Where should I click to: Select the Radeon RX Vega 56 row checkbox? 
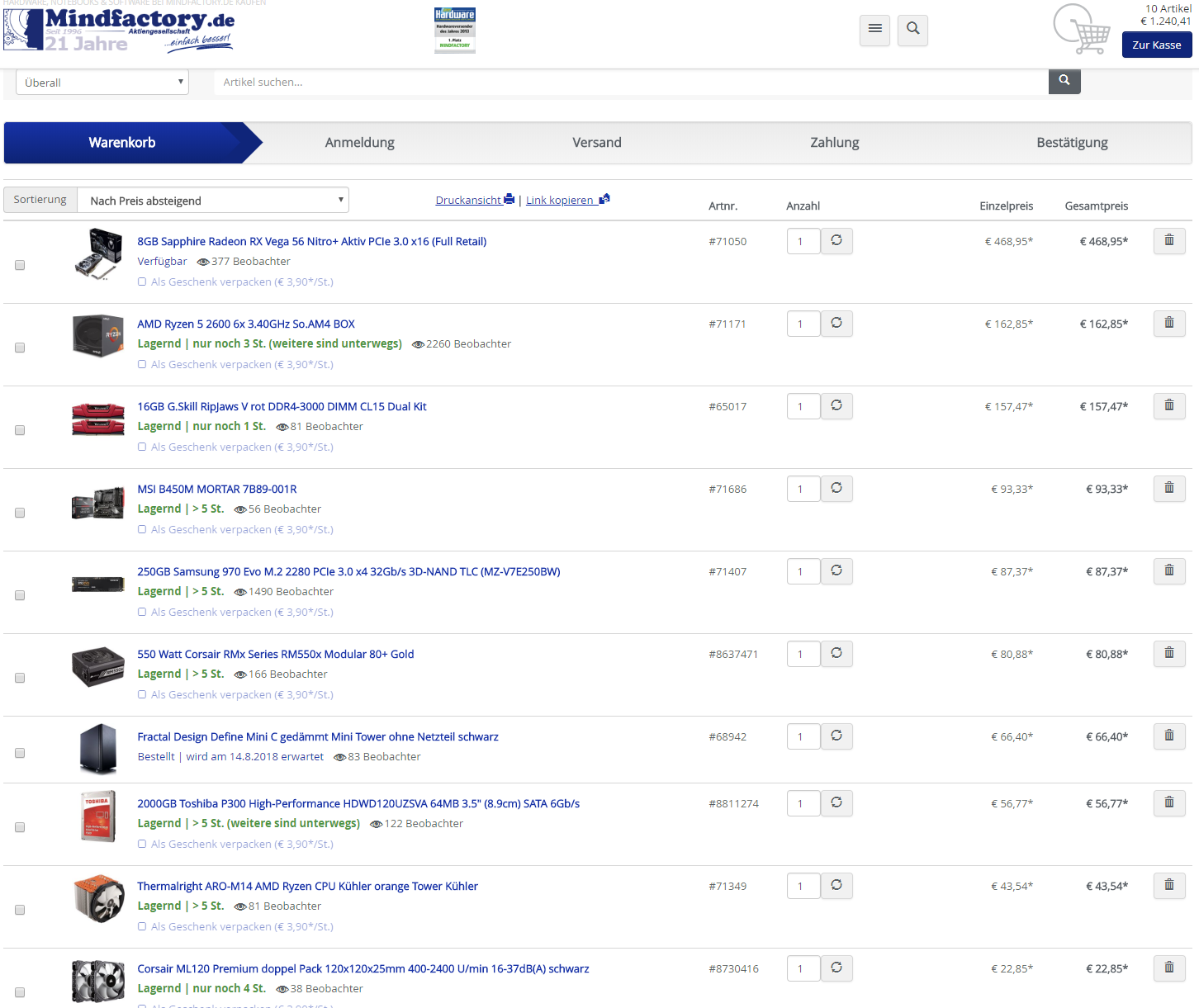[20, 265]
